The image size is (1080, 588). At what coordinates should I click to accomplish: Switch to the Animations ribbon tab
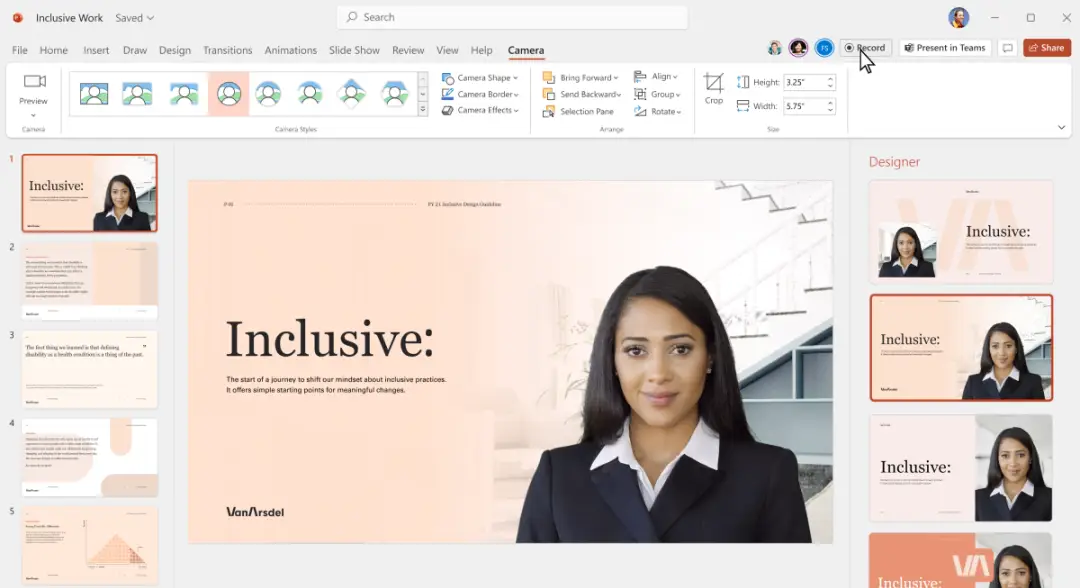point(290,50)
